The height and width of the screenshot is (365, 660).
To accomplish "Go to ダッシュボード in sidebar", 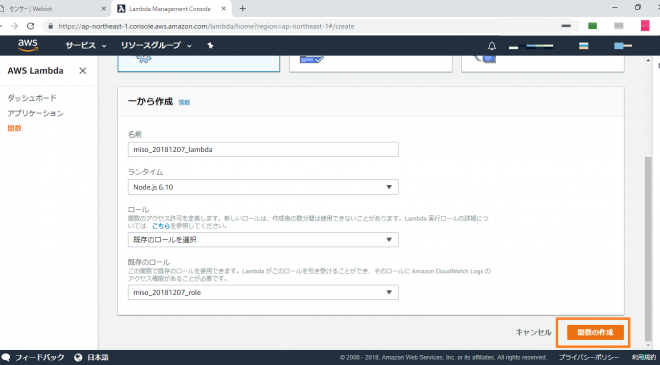I will tap(32, 98).
